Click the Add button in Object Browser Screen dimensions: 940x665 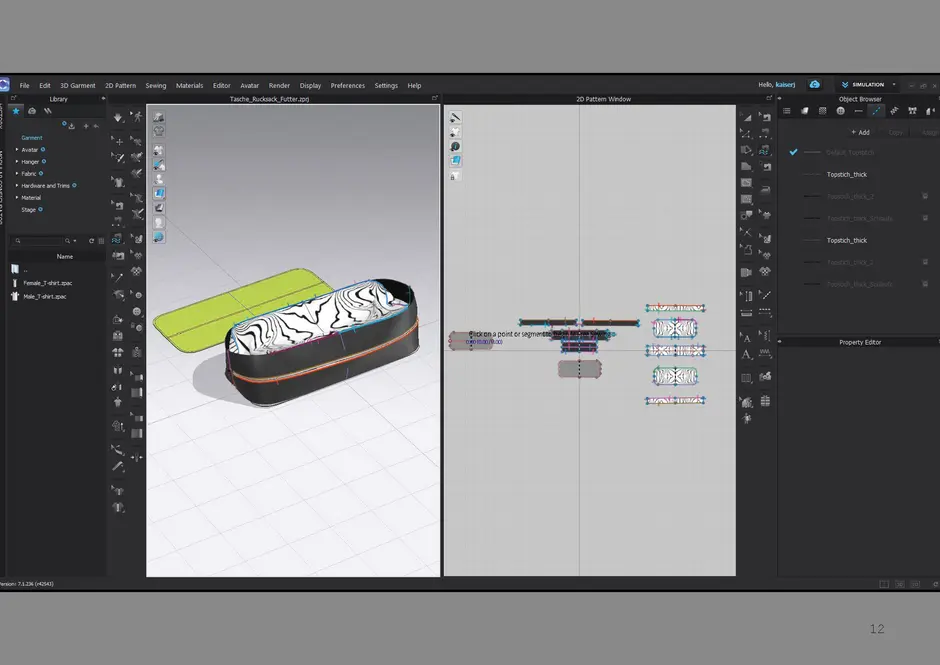860,132
